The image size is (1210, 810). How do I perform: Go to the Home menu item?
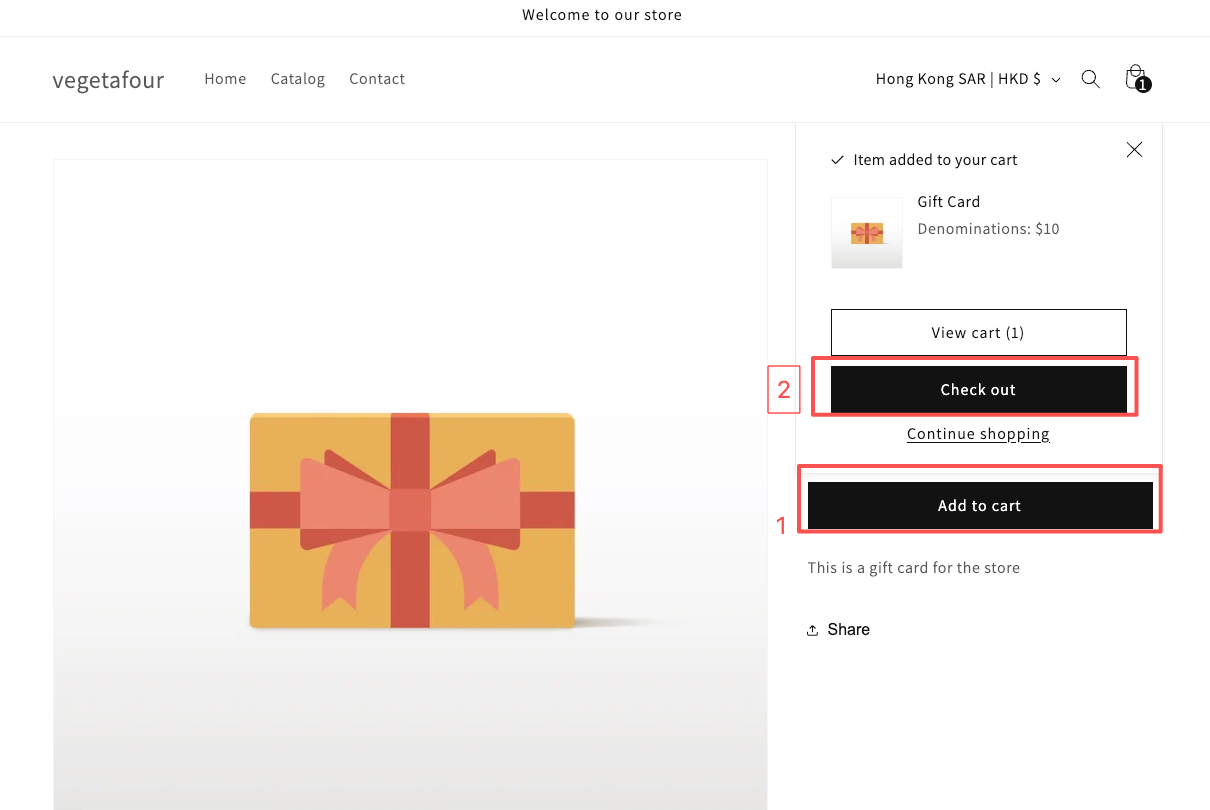tap(225, 79)
